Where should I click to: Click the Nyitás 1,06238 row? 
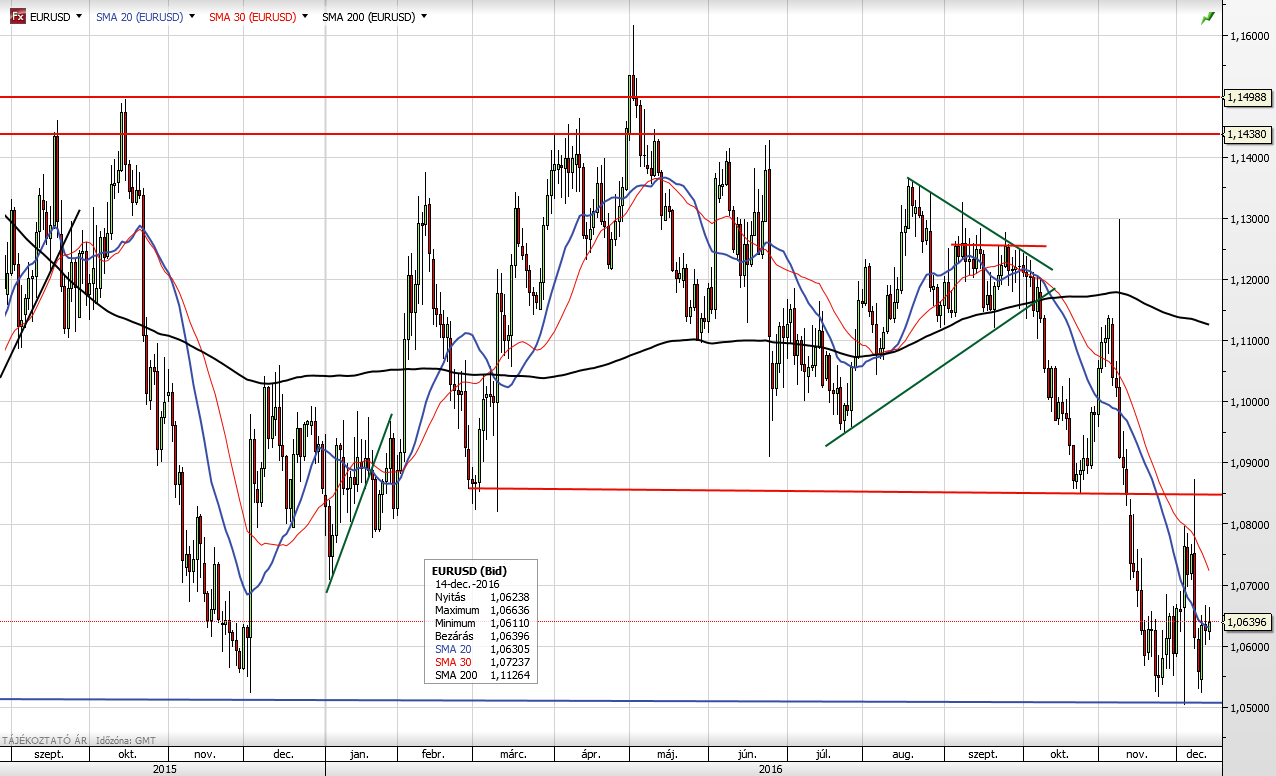pos(482,597)
